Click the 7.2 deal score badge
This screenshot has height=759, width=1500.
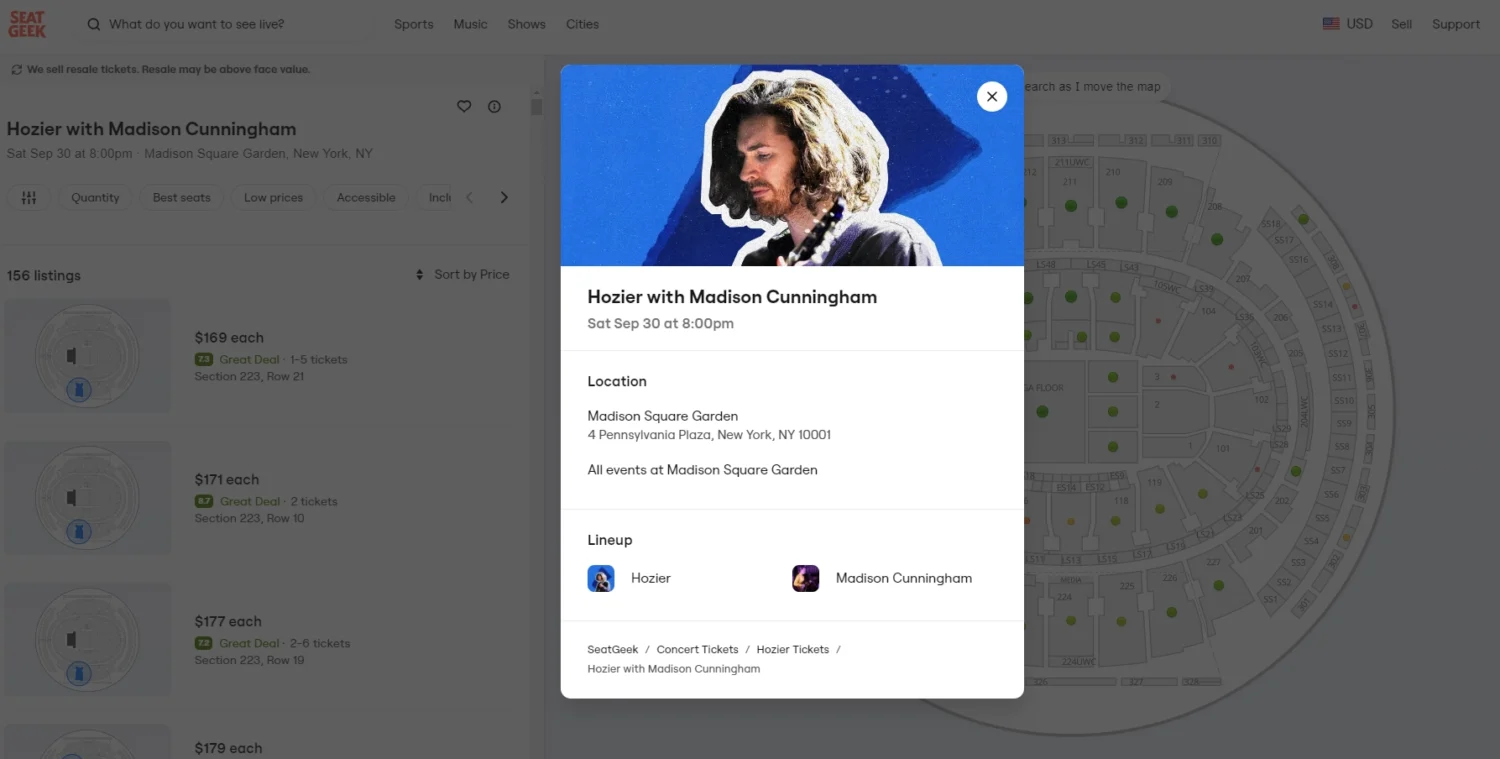click(x=204, y=643)
